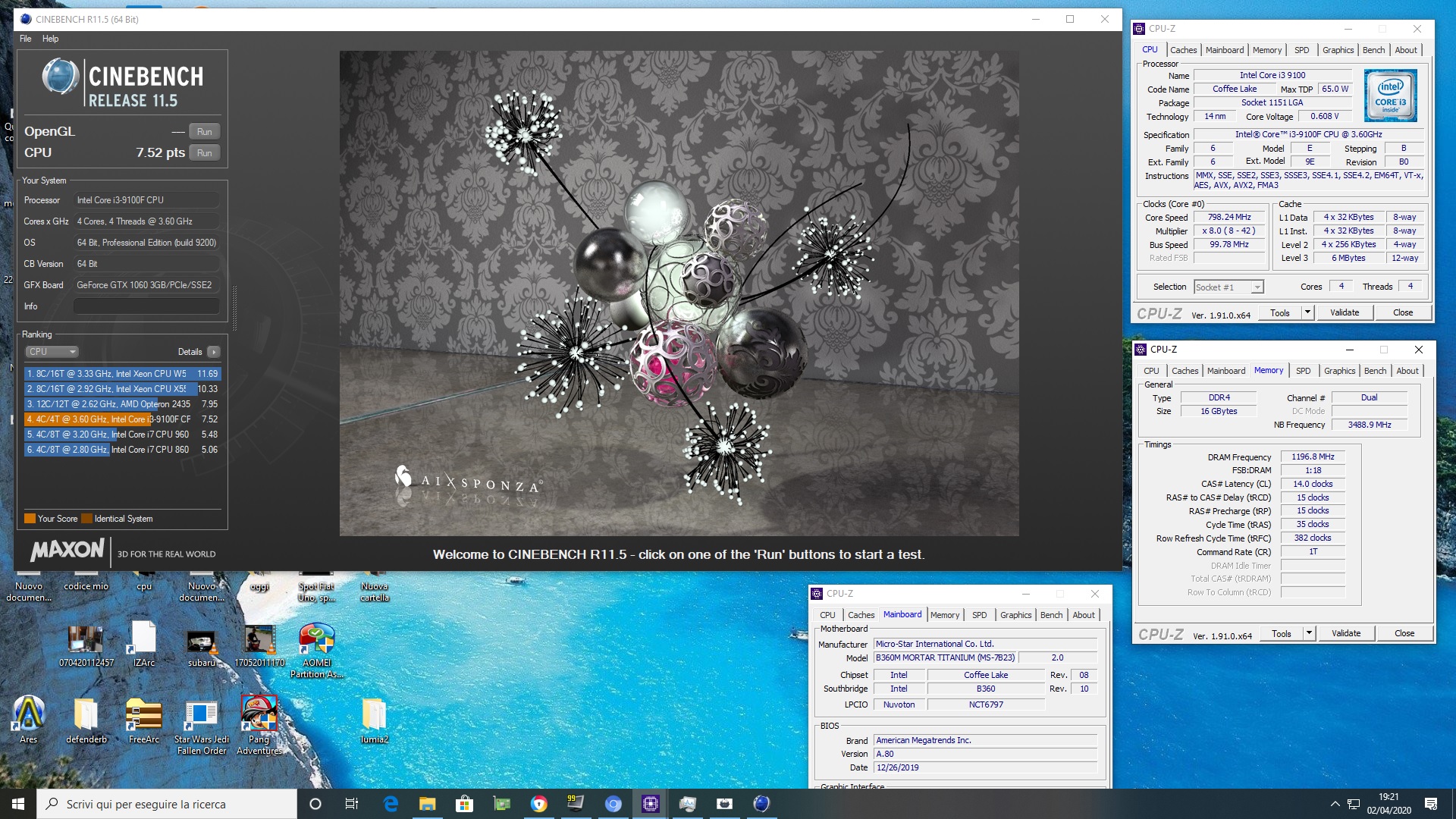
Task: Open Graphics tab in Memory CPU-Z window
Action: (x=1339, y=371)
